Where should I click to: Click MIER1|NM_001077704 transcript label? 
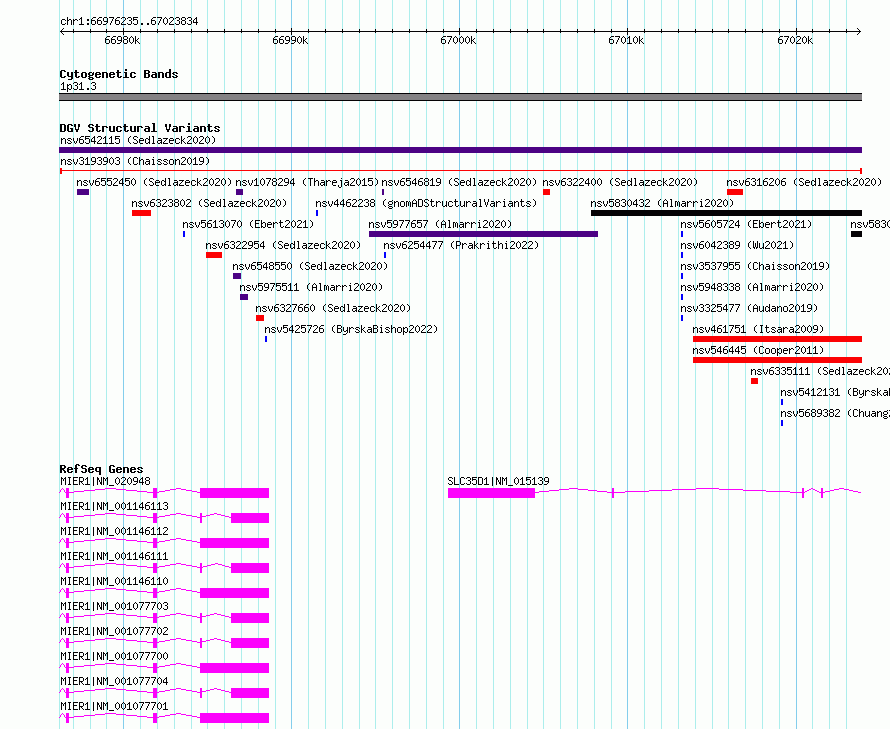[114, 681]
